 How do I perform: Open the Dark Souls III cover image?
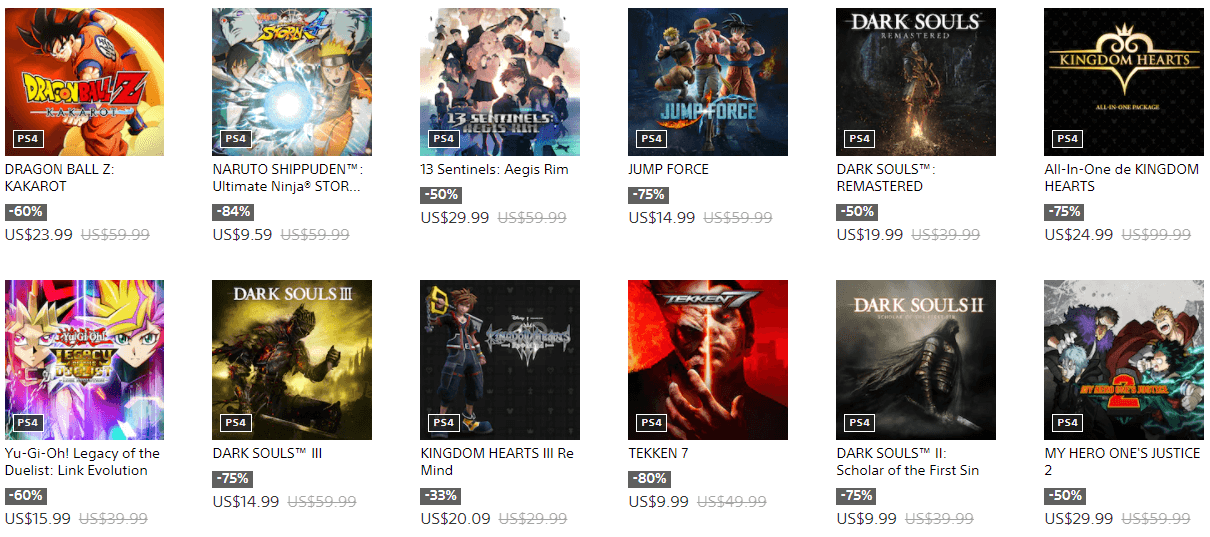point(292,360)
